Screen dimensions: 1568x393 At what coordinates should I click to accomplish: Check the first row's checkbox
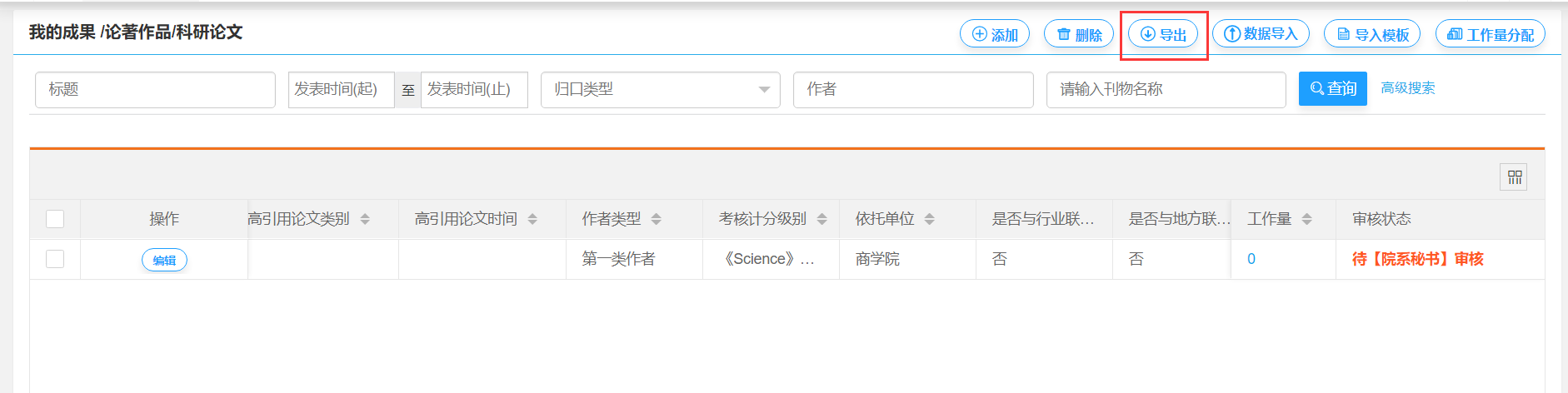click(x=55, y=259)
